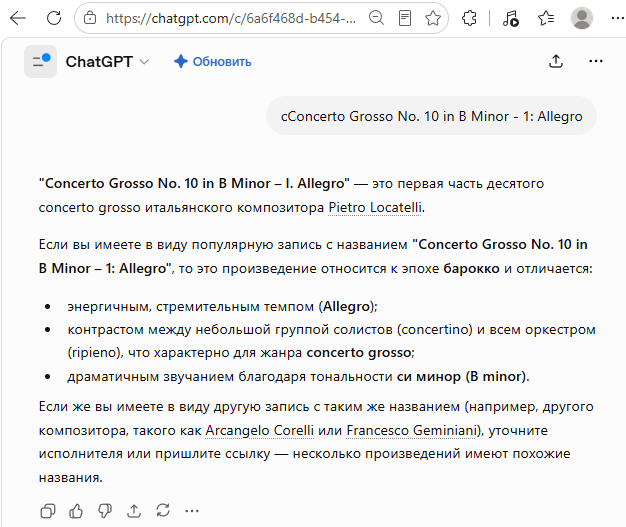Screen dimensions: 626x527
Task: Give the response a thumbs down
Action: point(105,511)
